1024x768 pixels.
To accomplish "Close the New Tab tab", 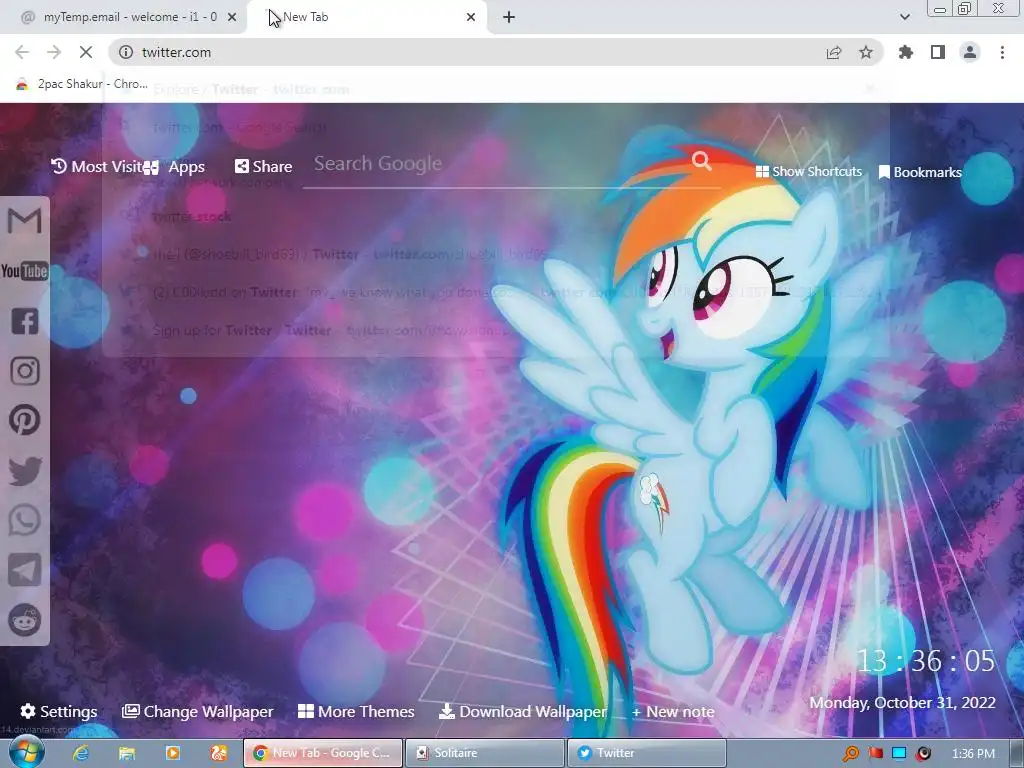I will click(x=471, y=17).
